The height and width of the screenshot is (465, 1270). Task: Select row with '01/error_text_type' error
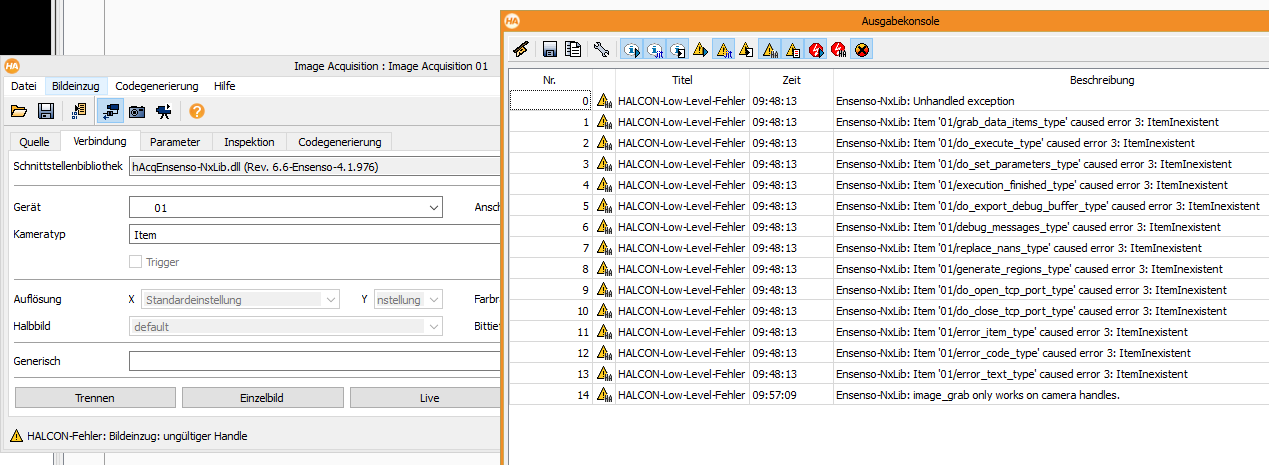[888, 374]
